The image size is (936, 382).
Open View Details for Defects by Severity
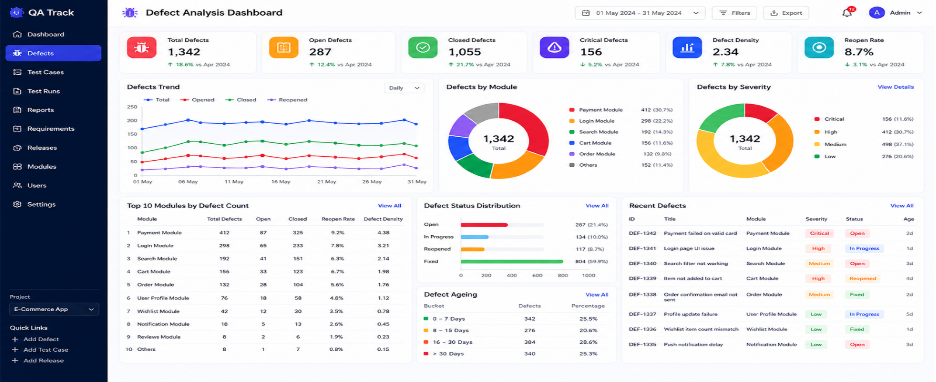pyautogui.click(x=895, y=87)
